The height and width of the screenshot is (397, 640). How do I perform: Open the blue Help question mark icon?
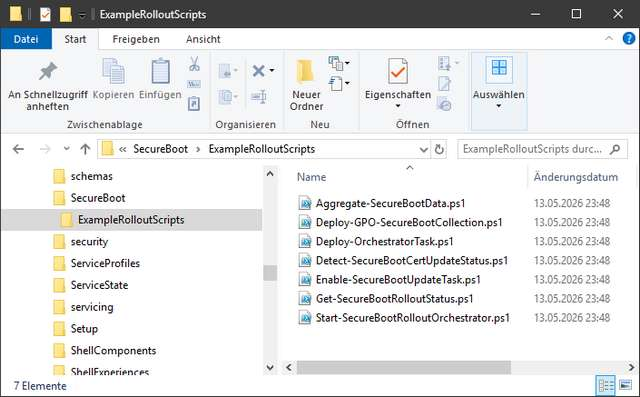tap(629, 39)
